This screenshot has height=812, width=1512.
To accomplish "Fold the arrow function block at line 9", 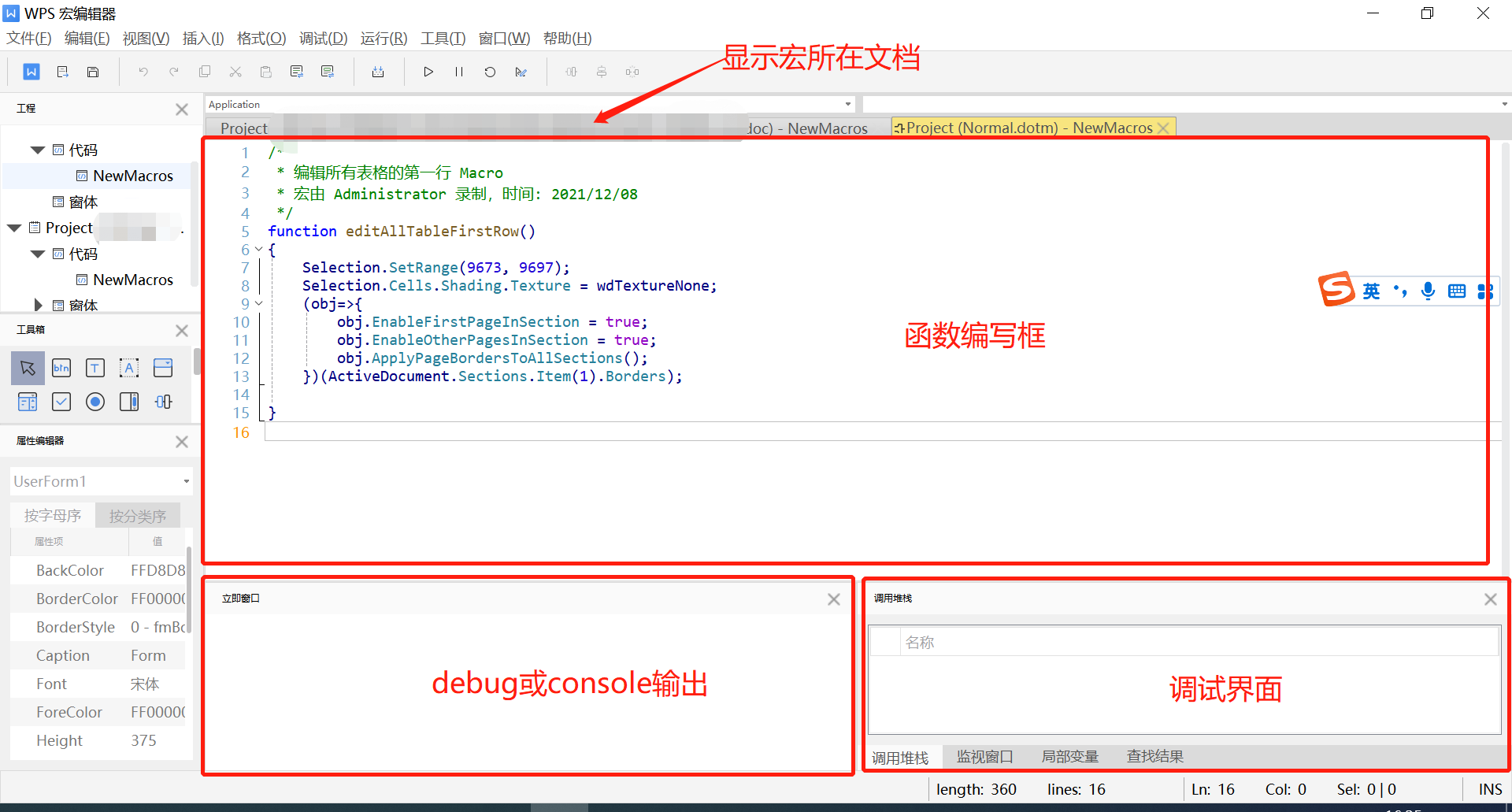I will click(x=258, y=303).
